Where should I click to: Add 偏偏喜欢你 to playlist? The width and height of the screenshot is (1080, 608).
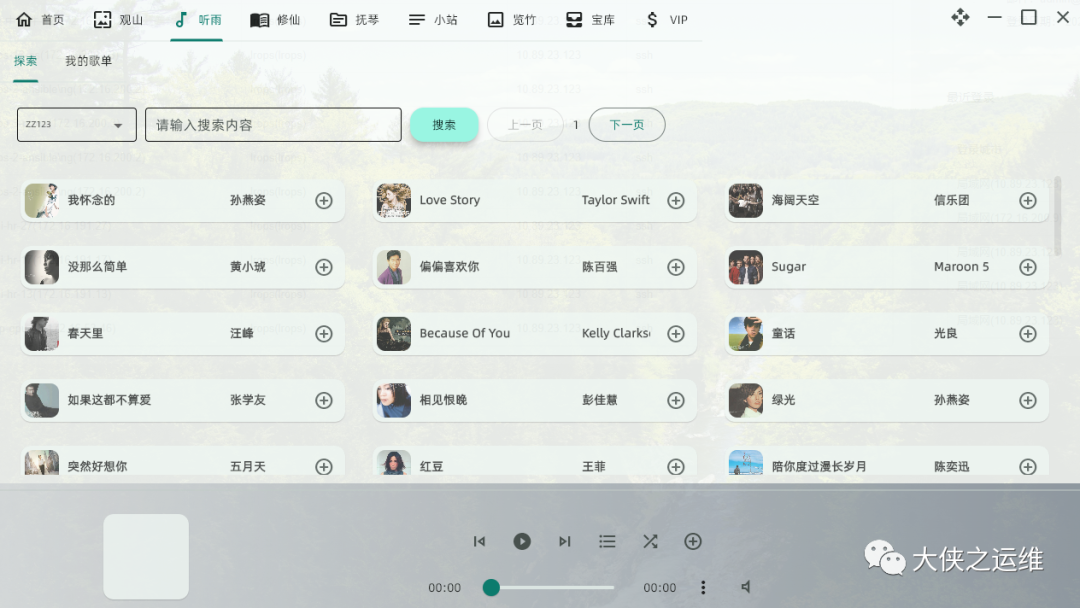coord(676,267)
